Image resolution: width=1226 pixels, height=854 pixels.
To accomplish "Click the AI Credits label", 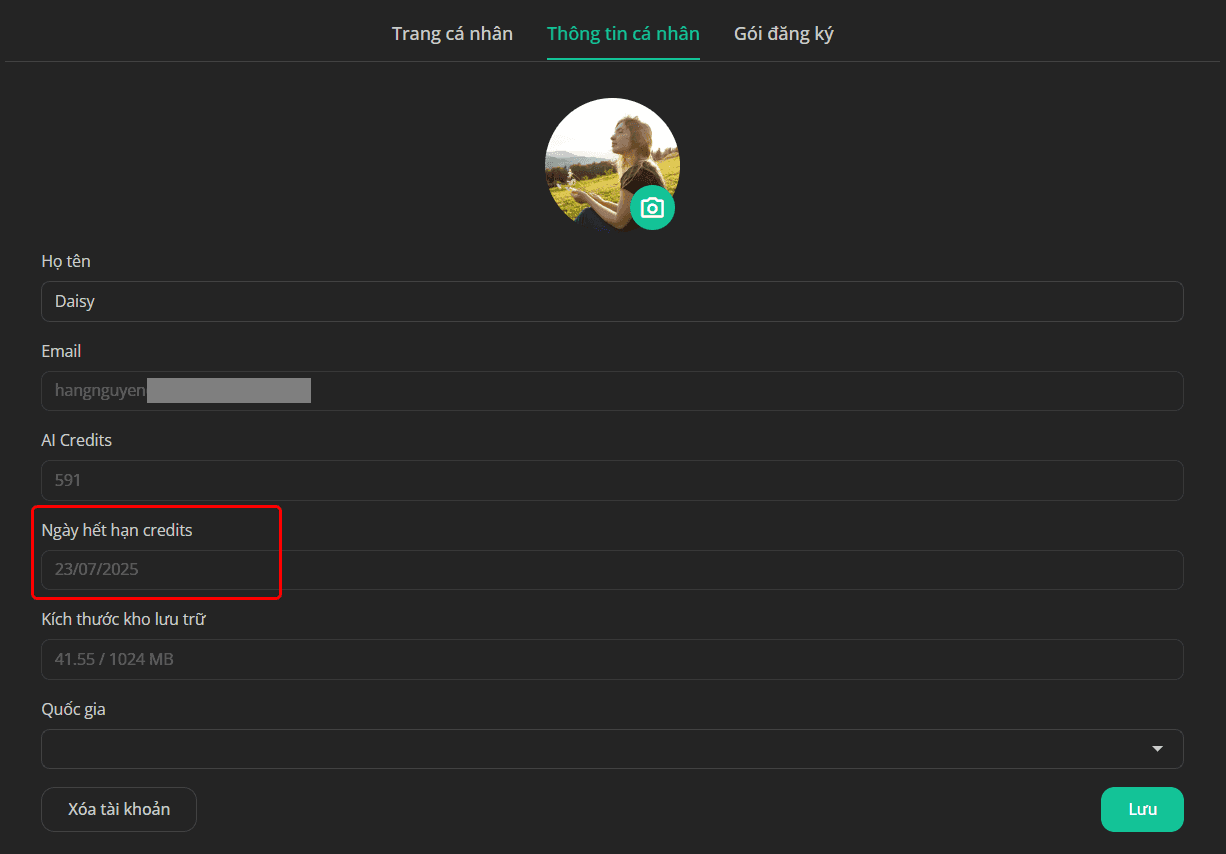I will tap(77, 440).
